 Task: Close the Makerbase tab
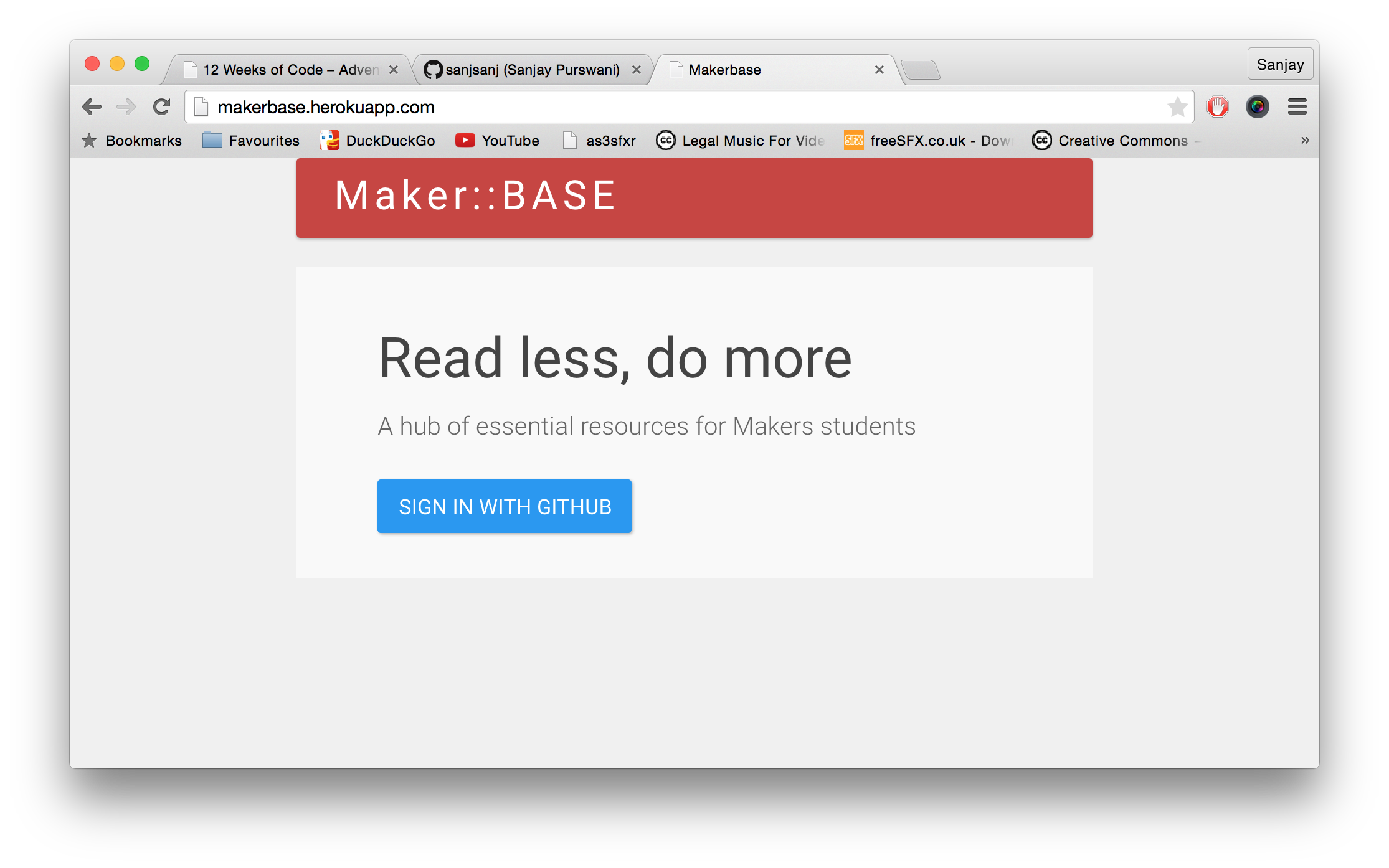click(879, 70)
